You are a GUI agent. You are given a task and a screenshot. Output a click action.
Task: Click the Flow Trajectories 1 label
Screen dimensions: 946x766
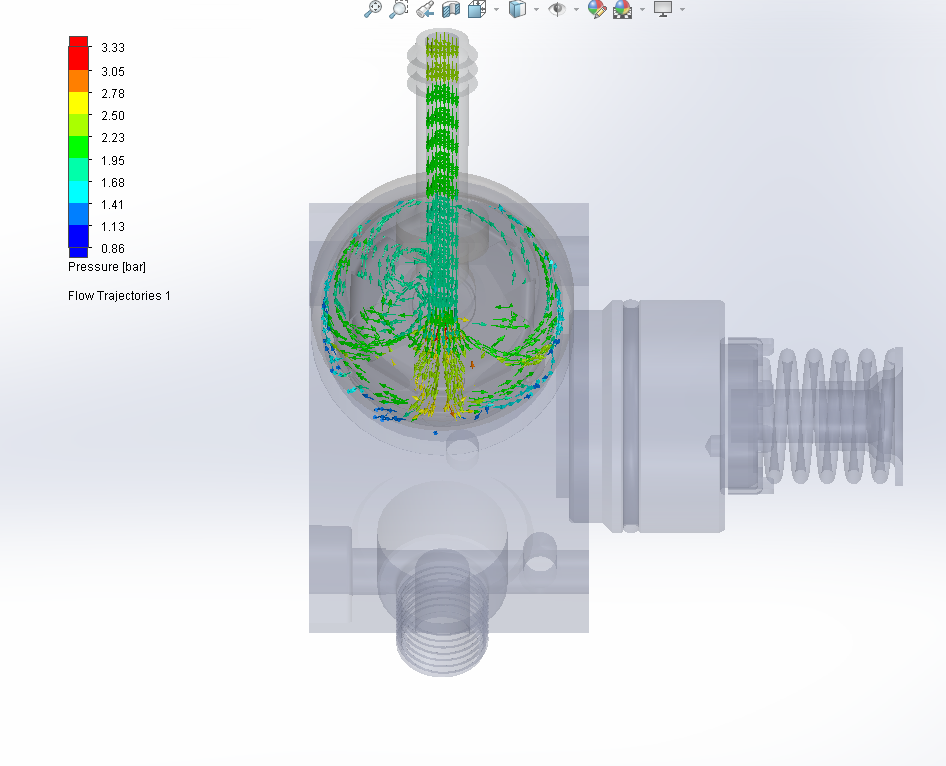(118, 295)
